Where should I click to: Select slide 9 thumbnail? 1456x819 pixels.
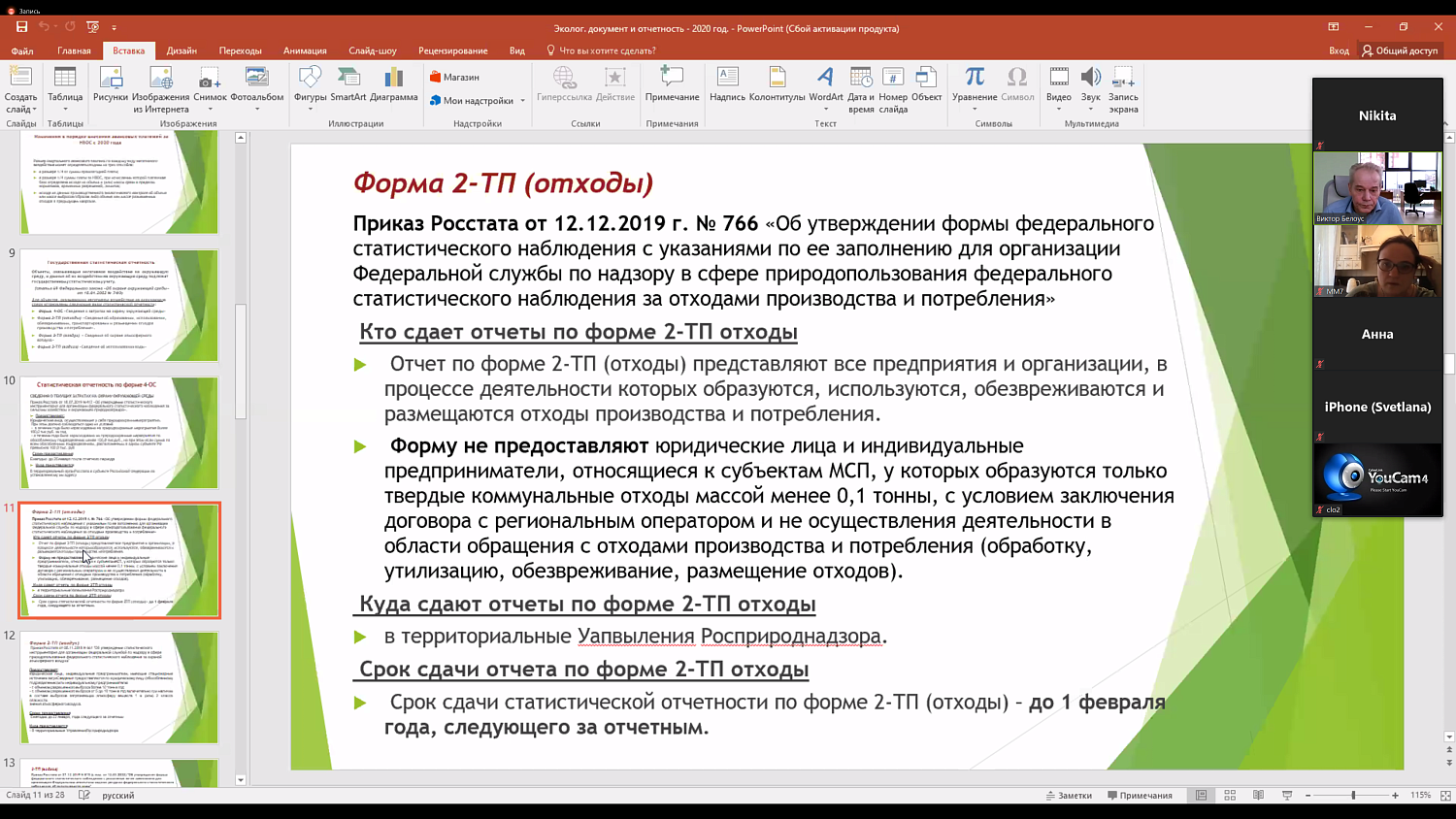[119, 305]
